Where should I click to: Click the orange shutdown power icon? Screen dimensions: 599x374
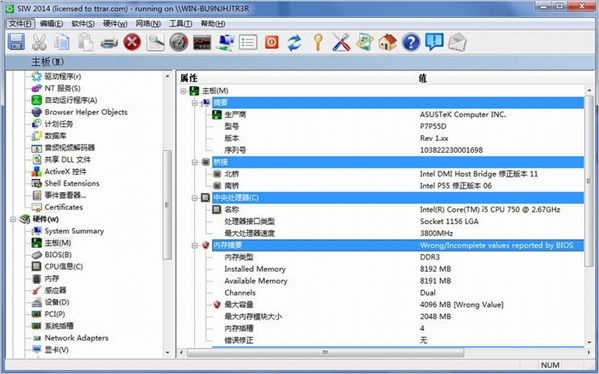(x=272, y=42)
